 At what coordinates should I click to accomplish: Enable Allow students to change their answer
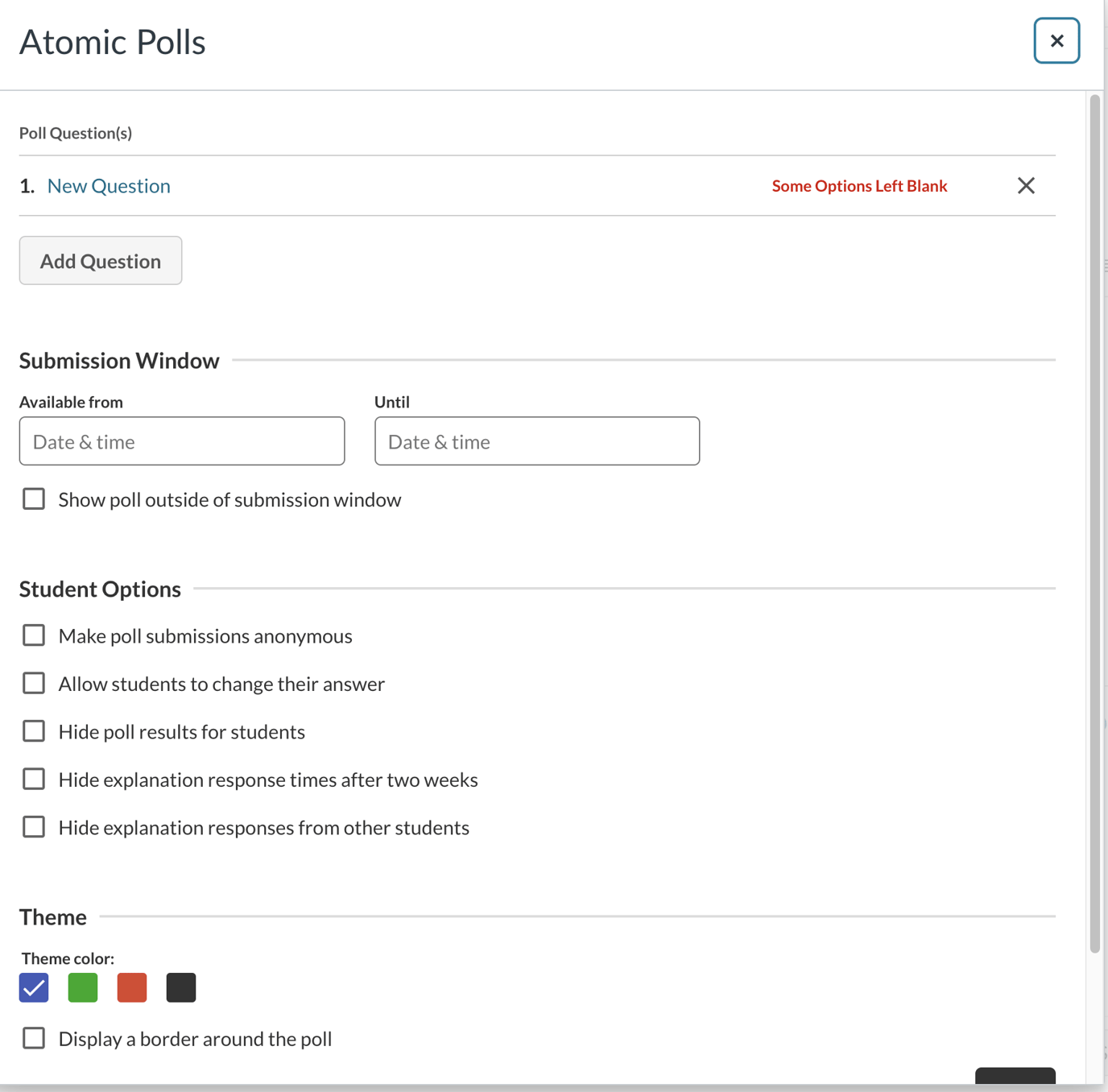34,684
